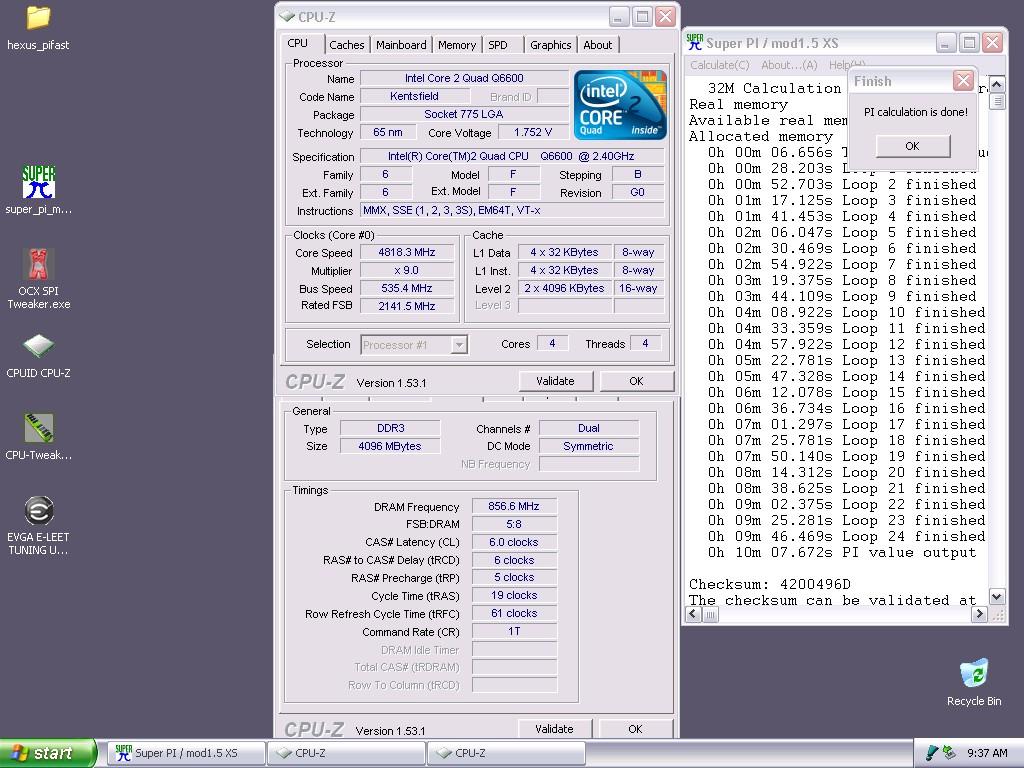
Task: Click Validate in the upper CPU-Z window
Action: tap(555, 381)
